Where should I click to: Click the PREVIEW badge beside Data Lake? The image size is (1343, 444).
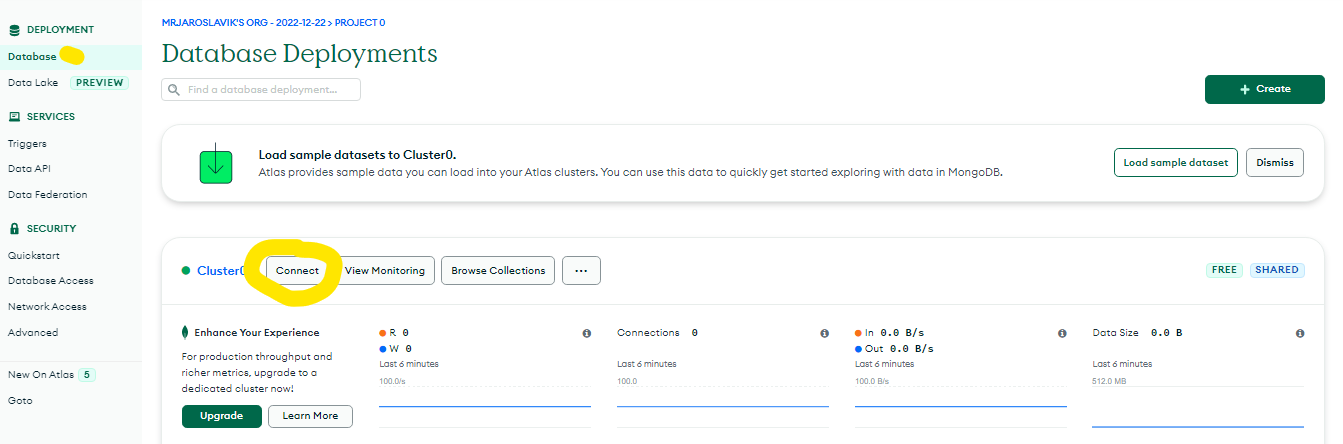click(99, 82)
